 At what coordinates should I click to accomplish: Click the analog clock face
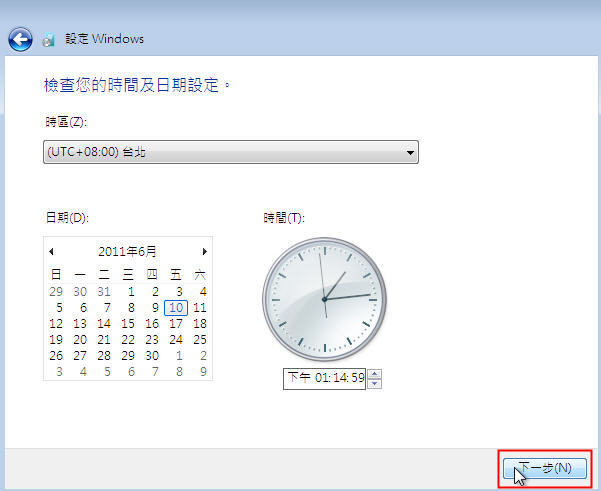click(325, 299)
